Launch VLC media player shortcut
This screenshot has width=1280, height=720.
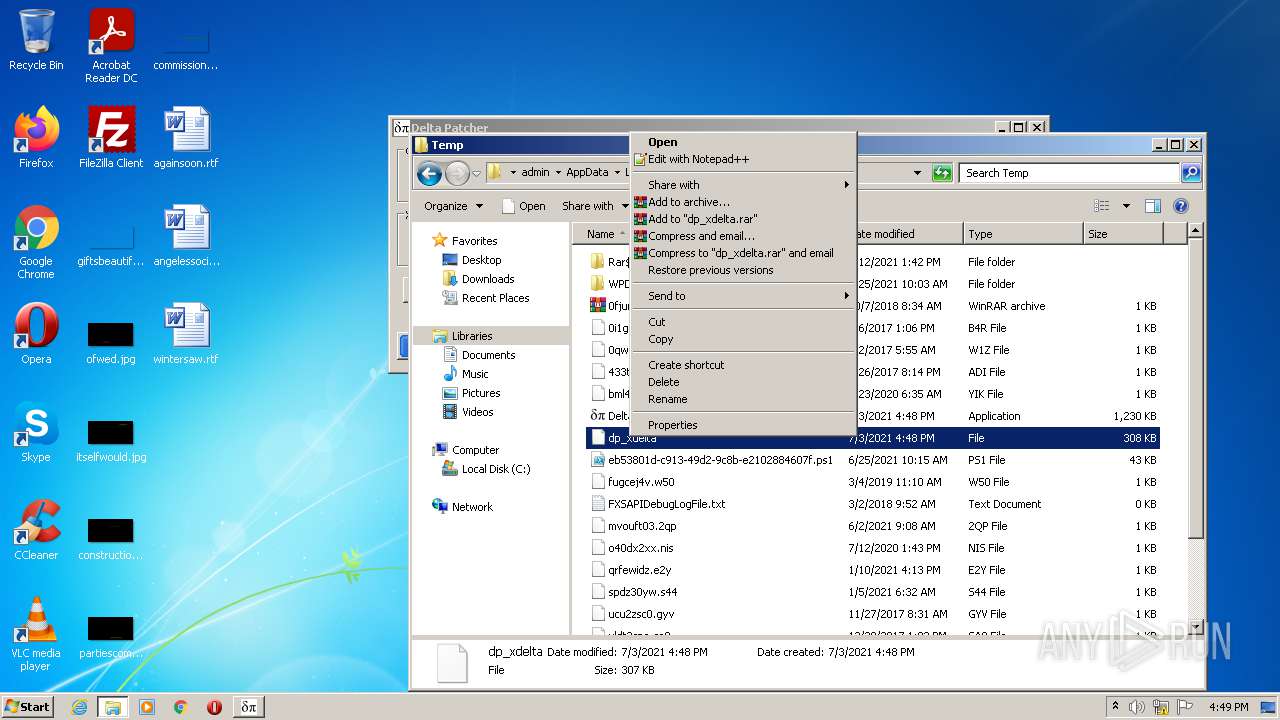(x=36, y=634)
